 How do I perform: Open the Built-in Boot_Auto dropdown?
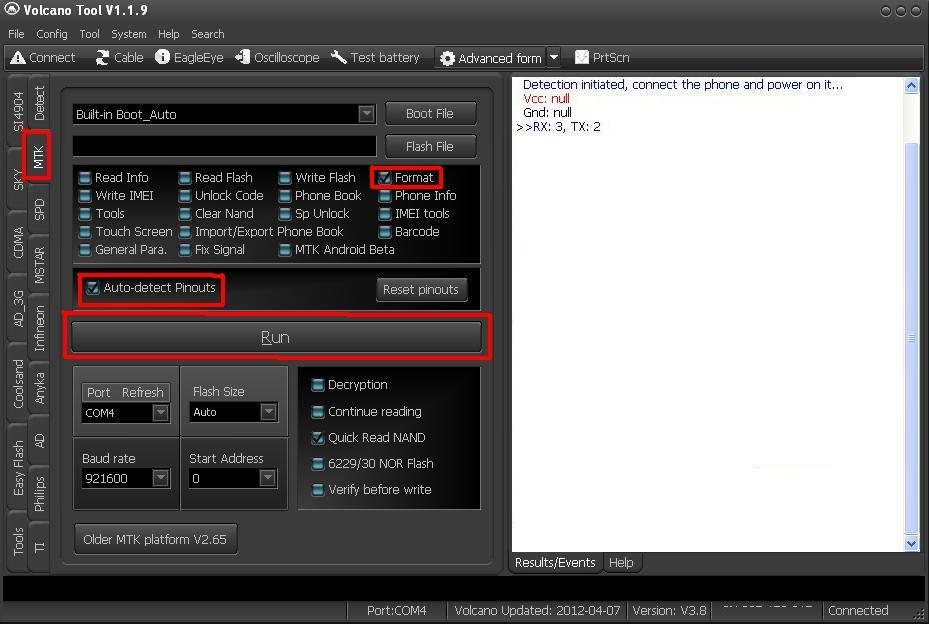point(366,114)
